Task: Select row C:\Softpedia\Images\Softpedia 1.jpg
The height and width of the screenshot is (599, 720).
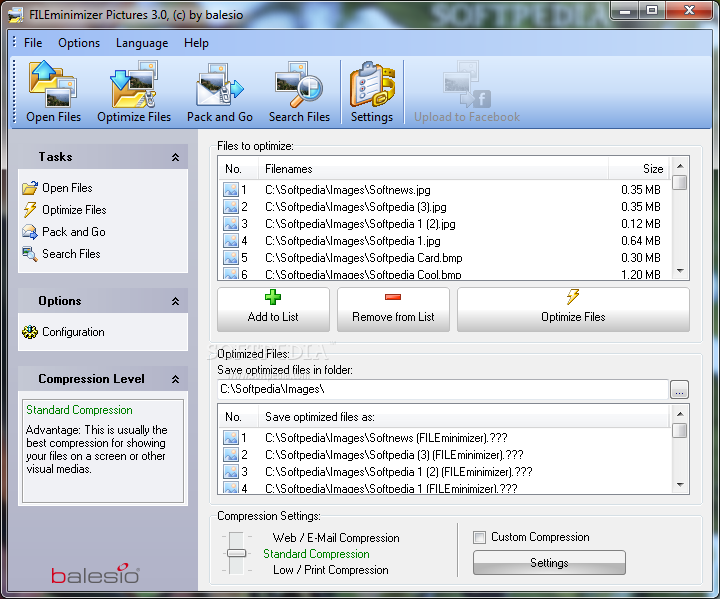Action: pyautogui.click(x=444, y=241)
